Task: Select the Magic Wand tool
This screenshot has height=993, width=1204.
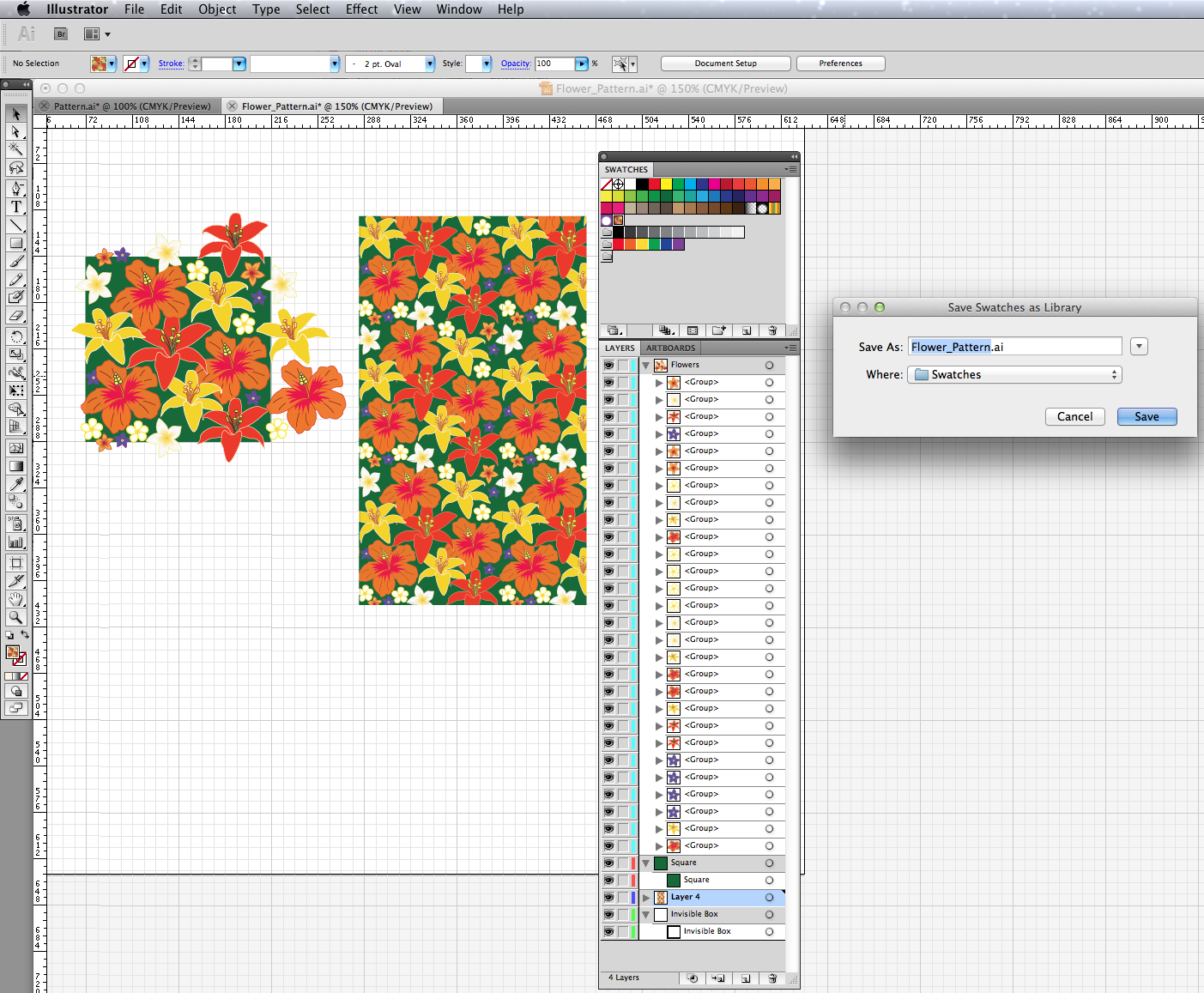Action: (15, 149)
